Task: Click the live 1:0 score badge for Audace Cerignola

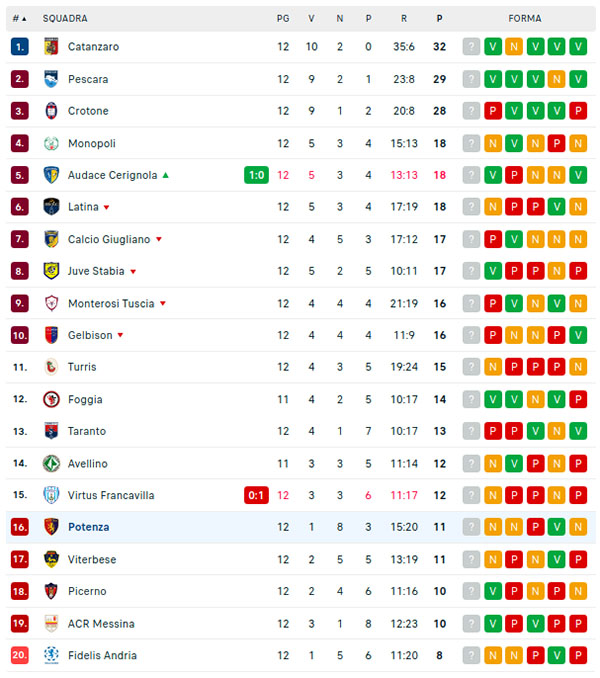Action: pos(256,175)
